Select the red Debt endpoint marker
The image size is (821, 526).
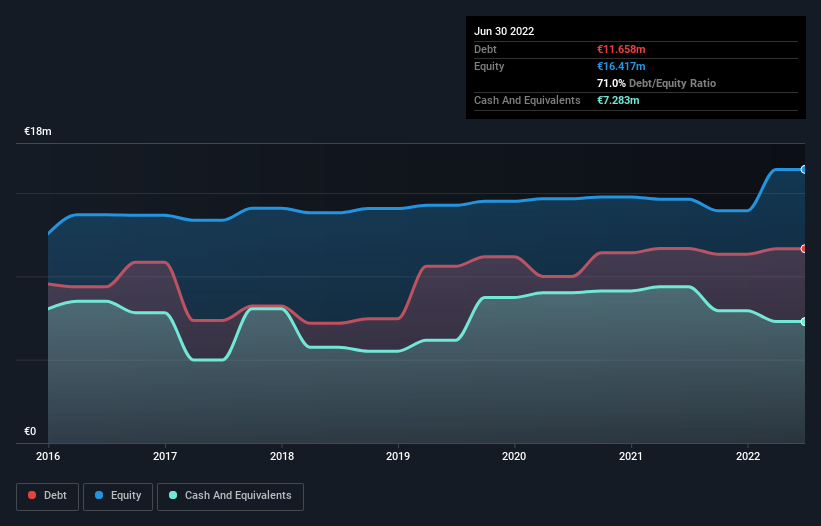804,249
